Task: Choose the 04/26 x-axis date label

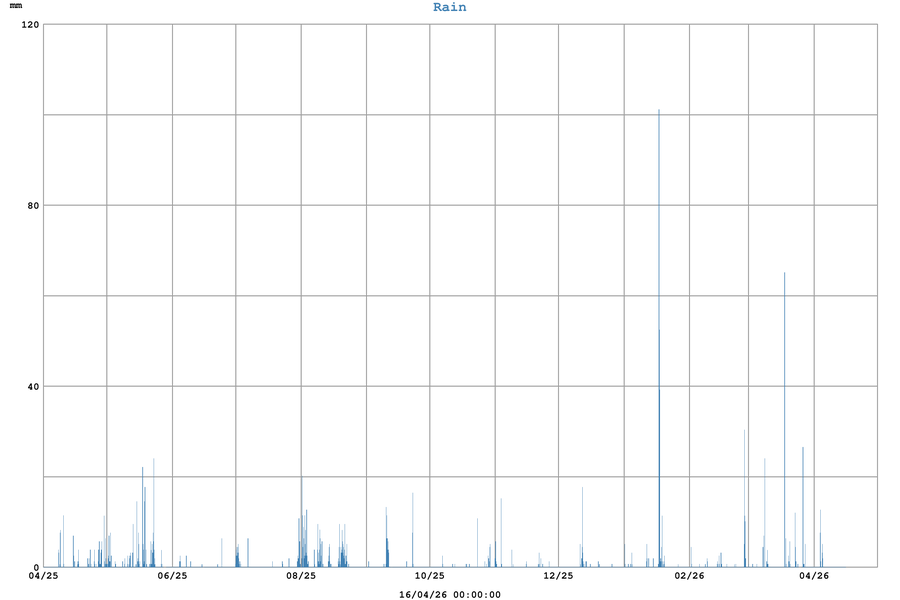Action: click(x=814, y=576)
